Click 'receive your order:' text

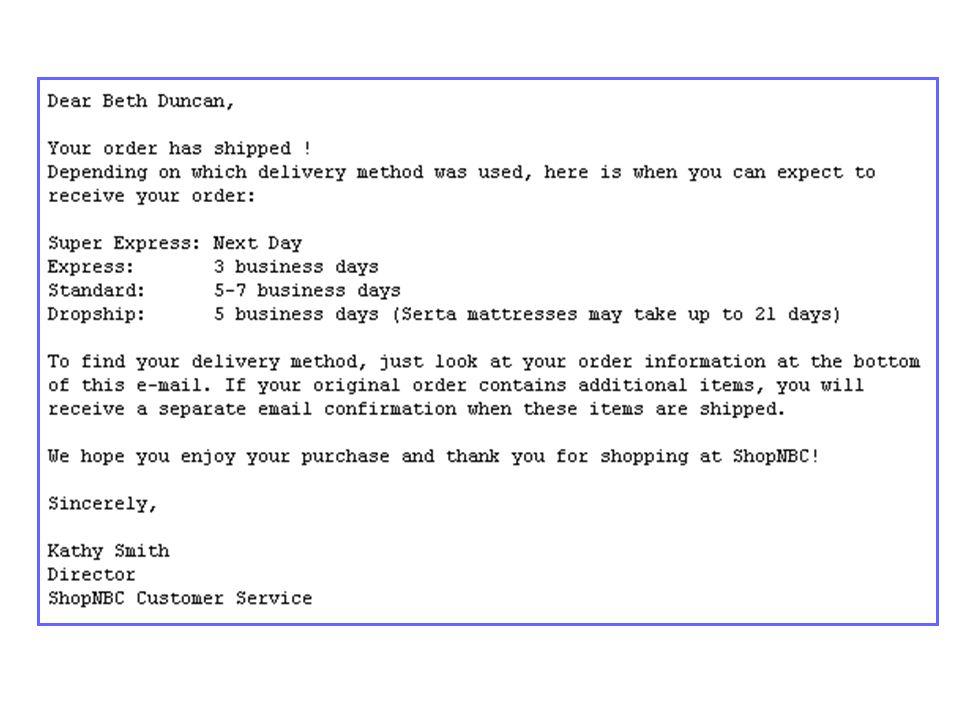coord(151,196)
